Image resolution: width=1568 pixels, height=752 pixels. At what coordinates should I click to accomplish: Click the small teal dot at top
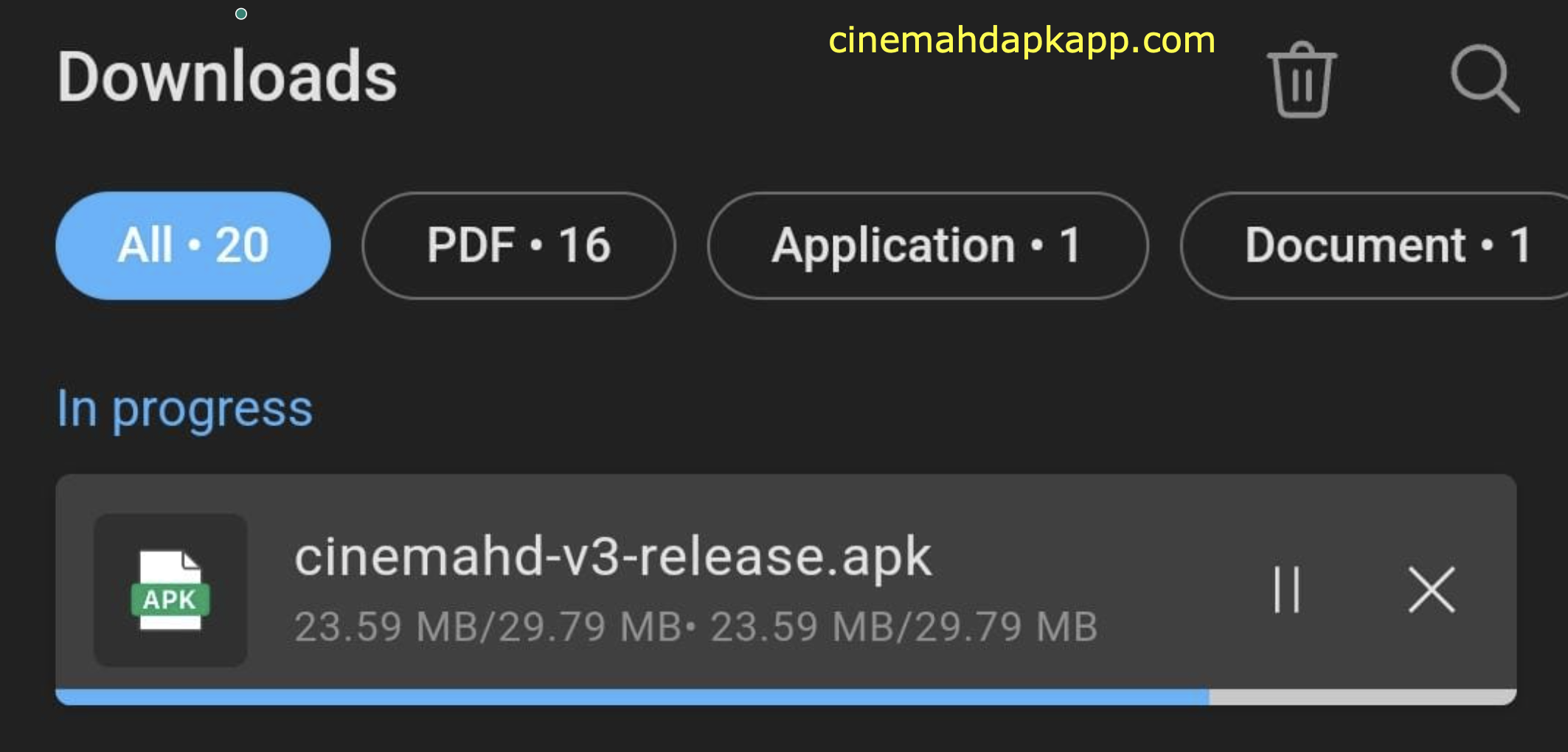coord(241,14)
